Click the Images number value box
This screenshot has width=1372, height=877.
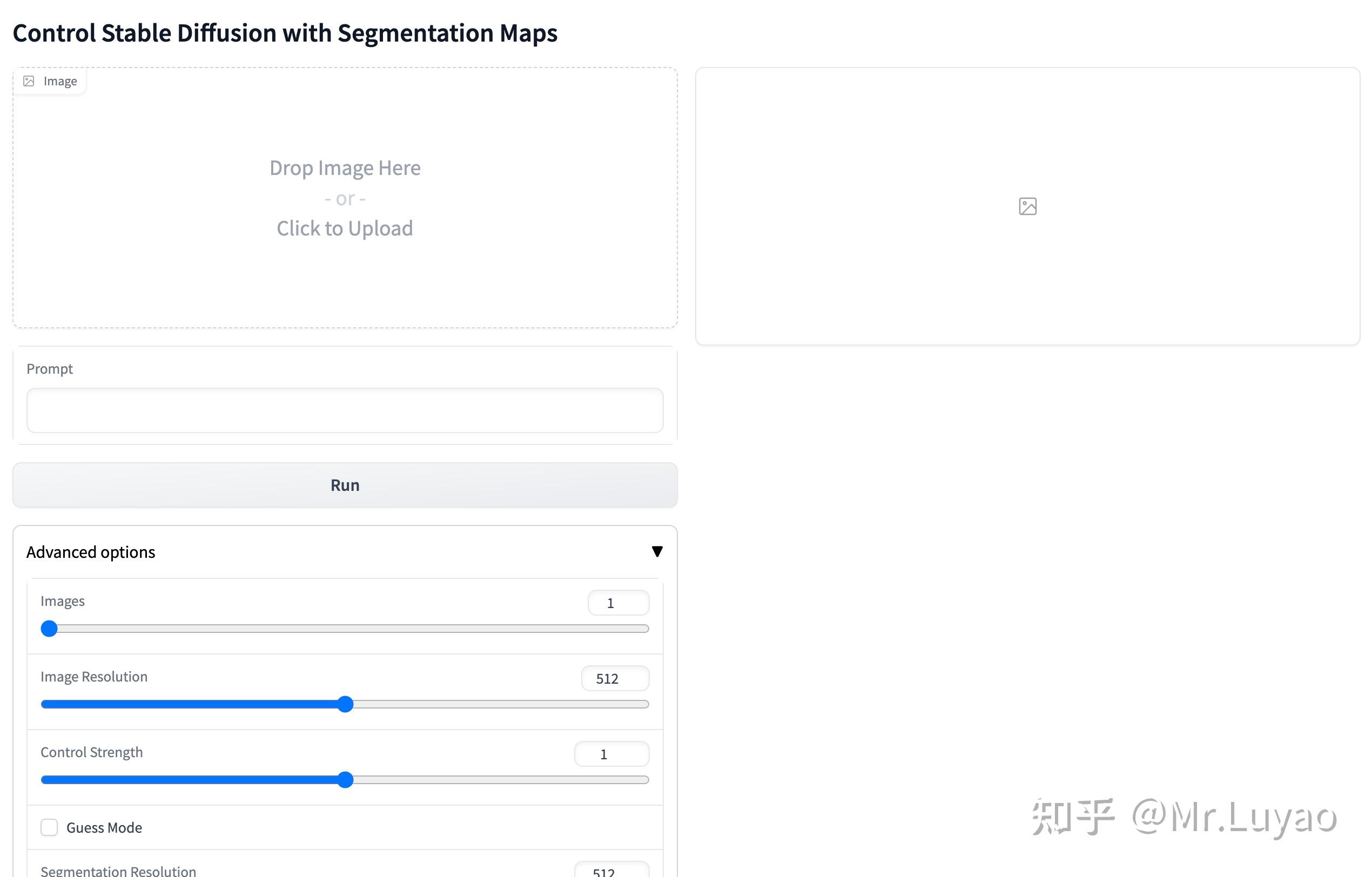click(618, 603)
